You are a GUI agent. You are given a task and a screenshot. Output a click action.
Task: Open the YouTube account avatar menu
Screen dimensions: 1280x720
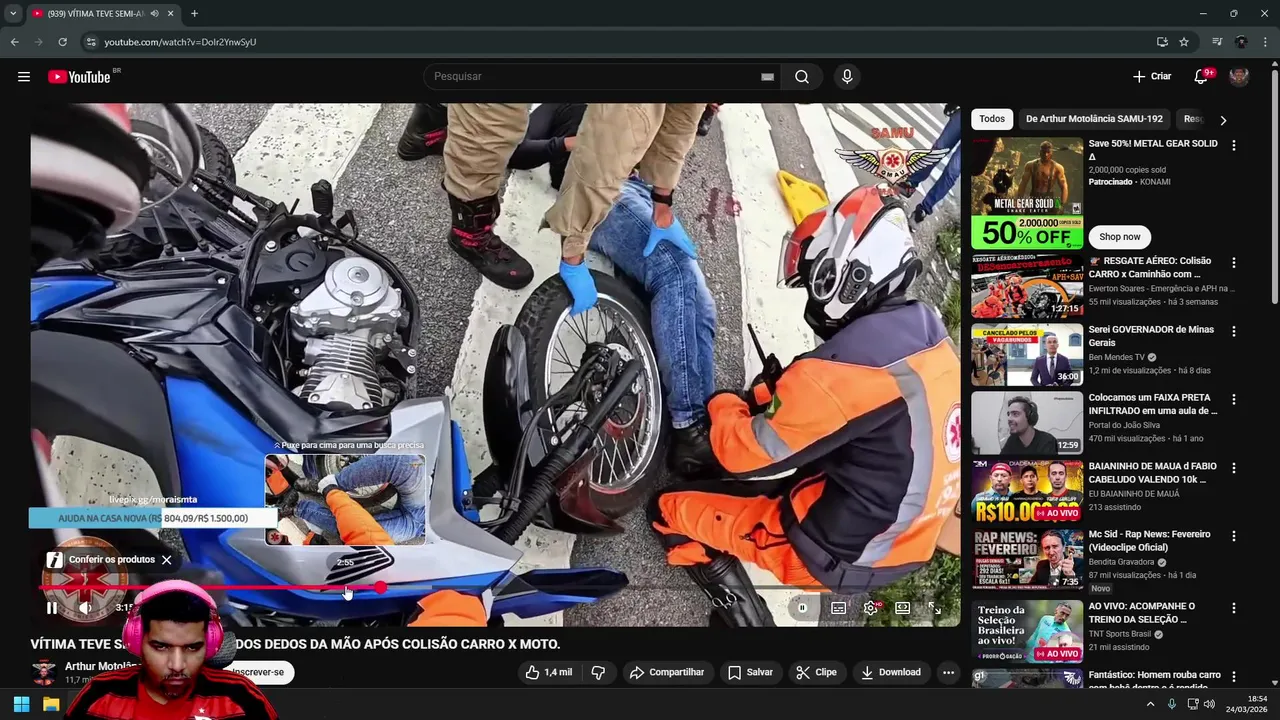coord(1239,77)
